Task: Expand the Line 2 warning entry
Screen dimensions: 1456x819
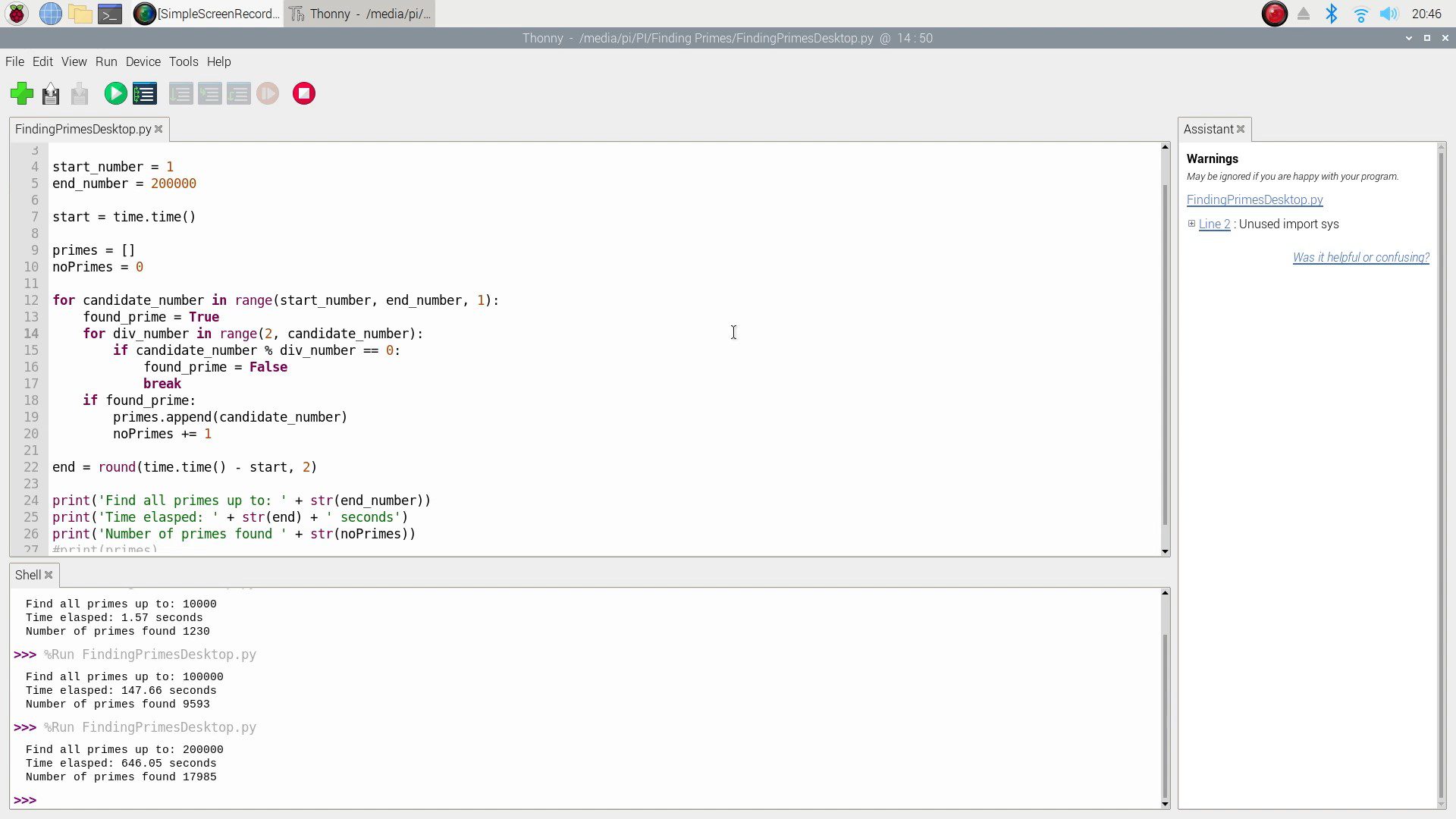Action: pos(1191,224)
